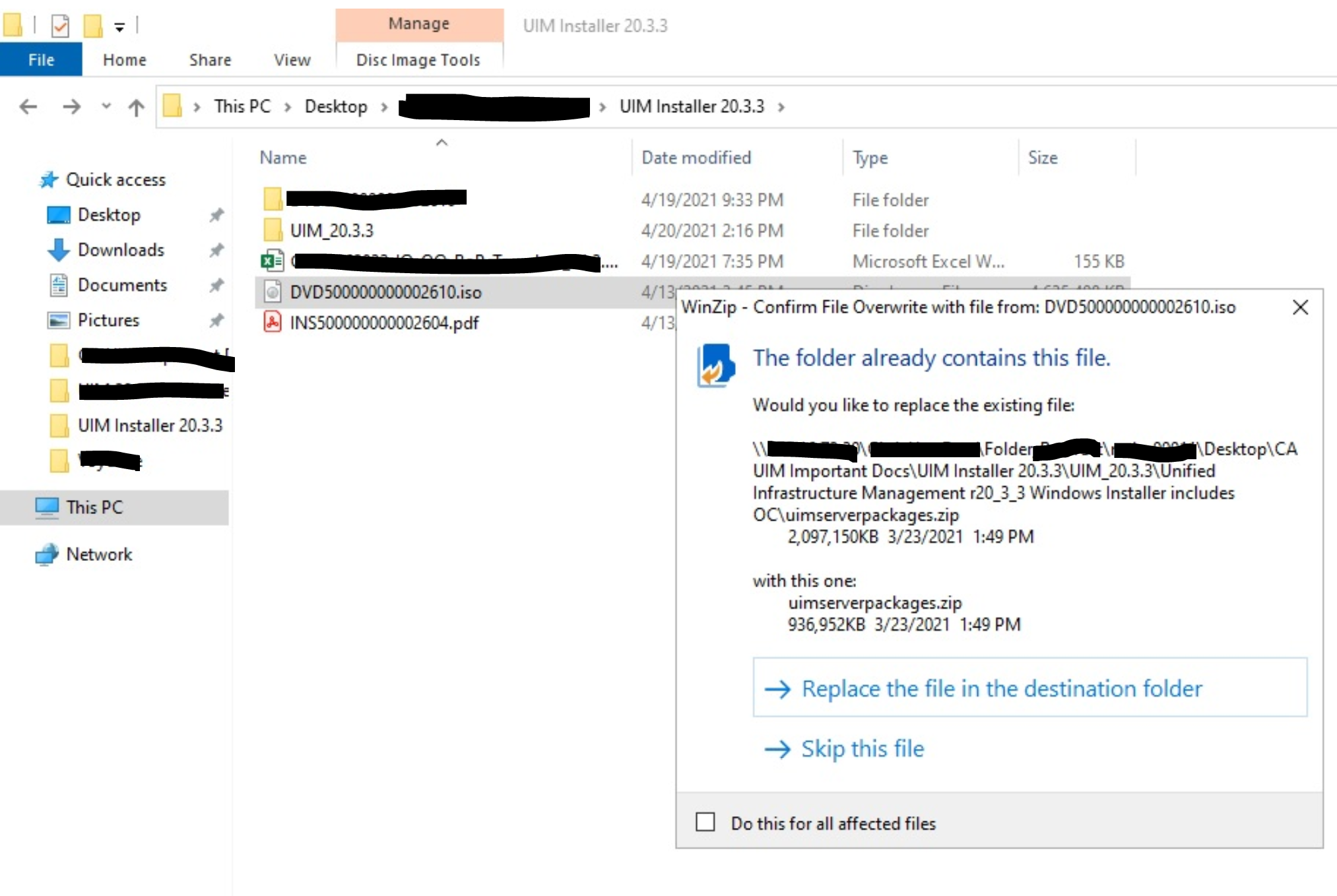
Task: Click the Properties icon in quick access toolbar
Action: 60,26
